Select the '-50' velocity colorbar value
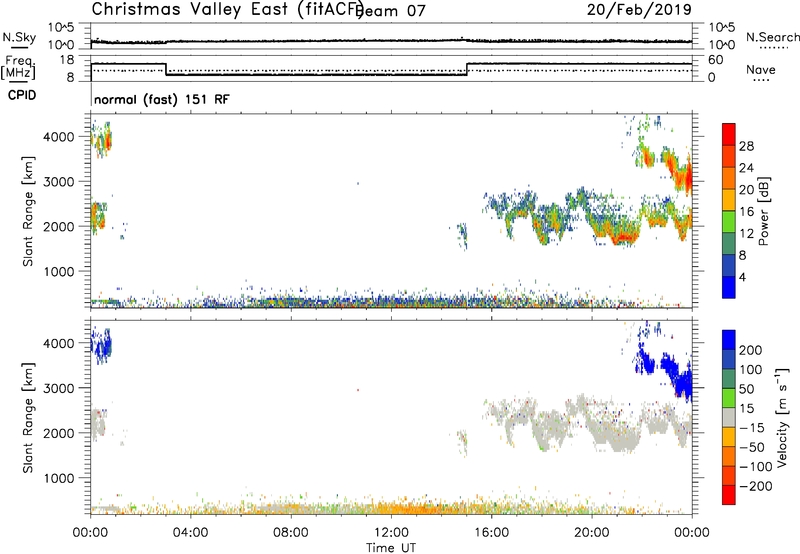 (x=752, y=447)
